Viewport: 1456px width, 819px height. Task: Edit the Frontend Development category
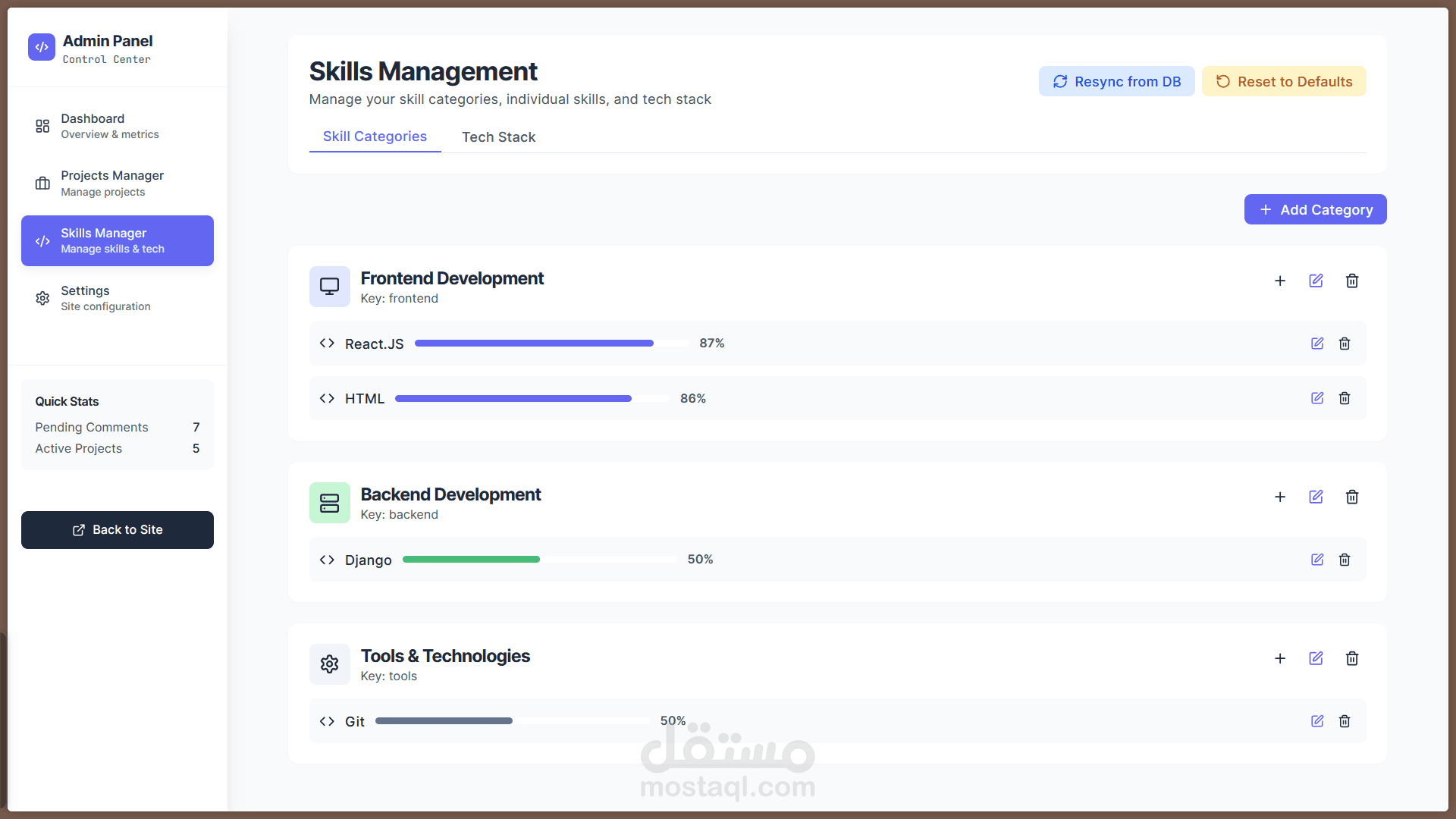pos(1316,281)
